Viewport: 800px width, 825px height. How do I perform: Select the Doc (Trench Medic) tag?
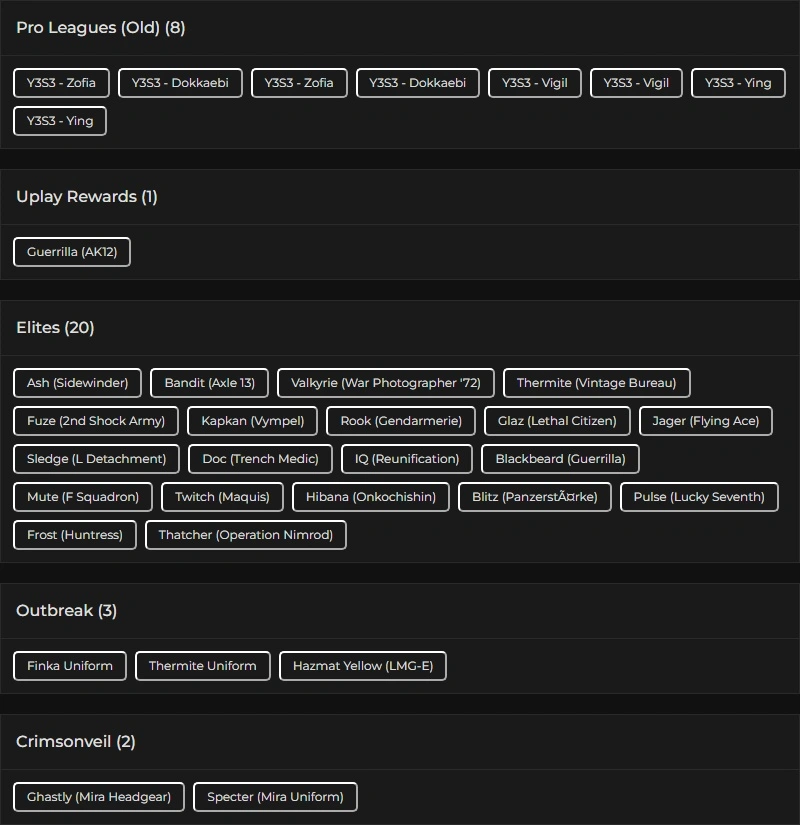(x=260, y=459)
